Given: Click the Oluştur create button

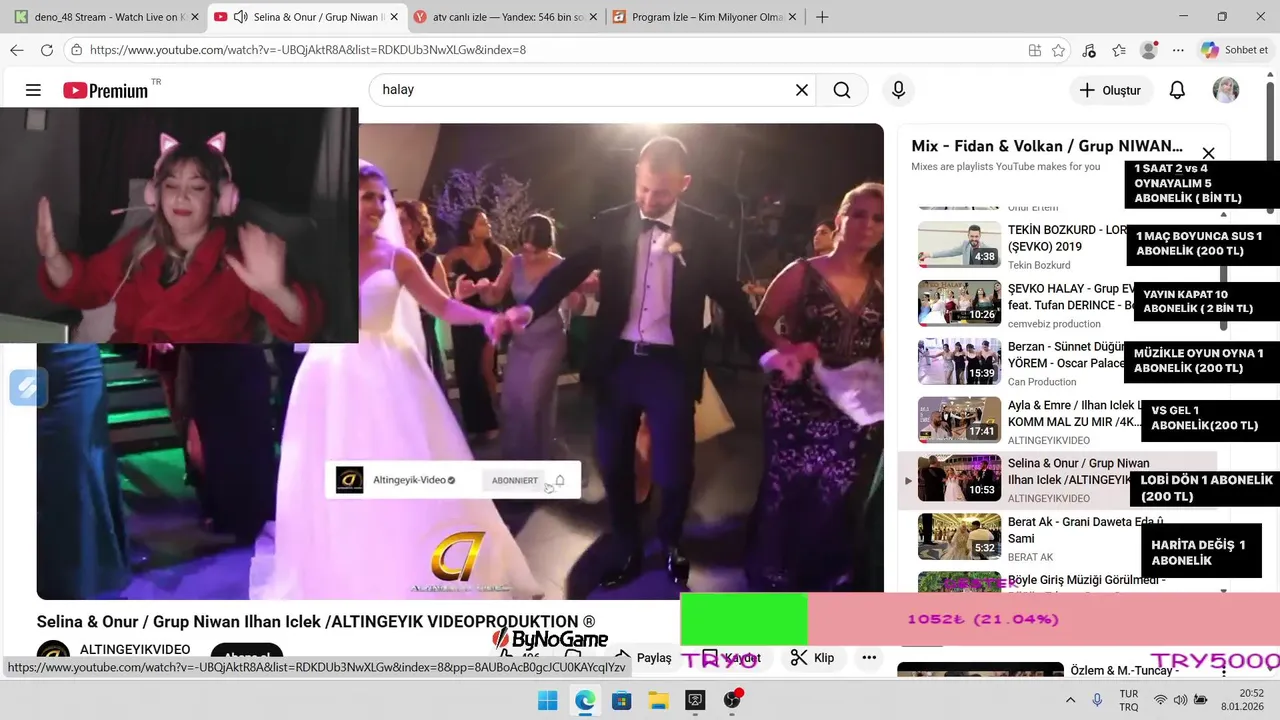Looking at the screenshot, I should tap(1110, 90).
